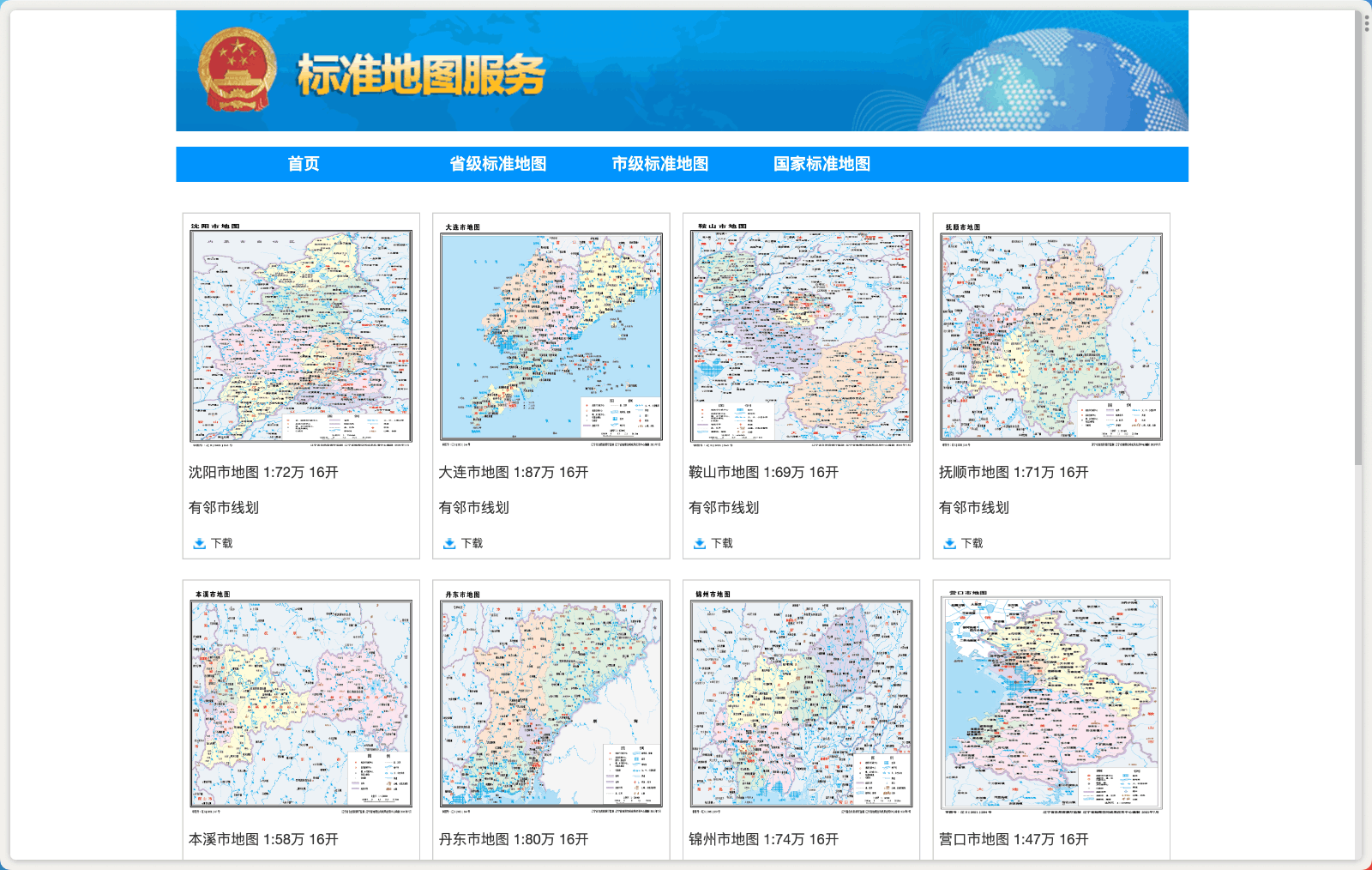Open the 首页 navigation item
The width and height of the screenshot is (1372, 870).
(304, 163)
